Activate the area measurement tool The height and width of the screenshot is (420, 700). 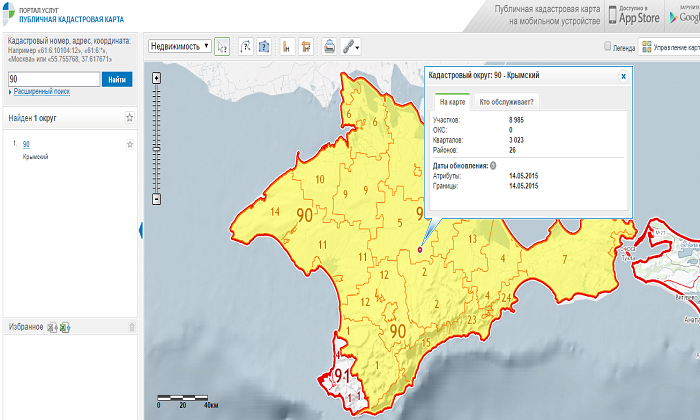pos(306,46)
